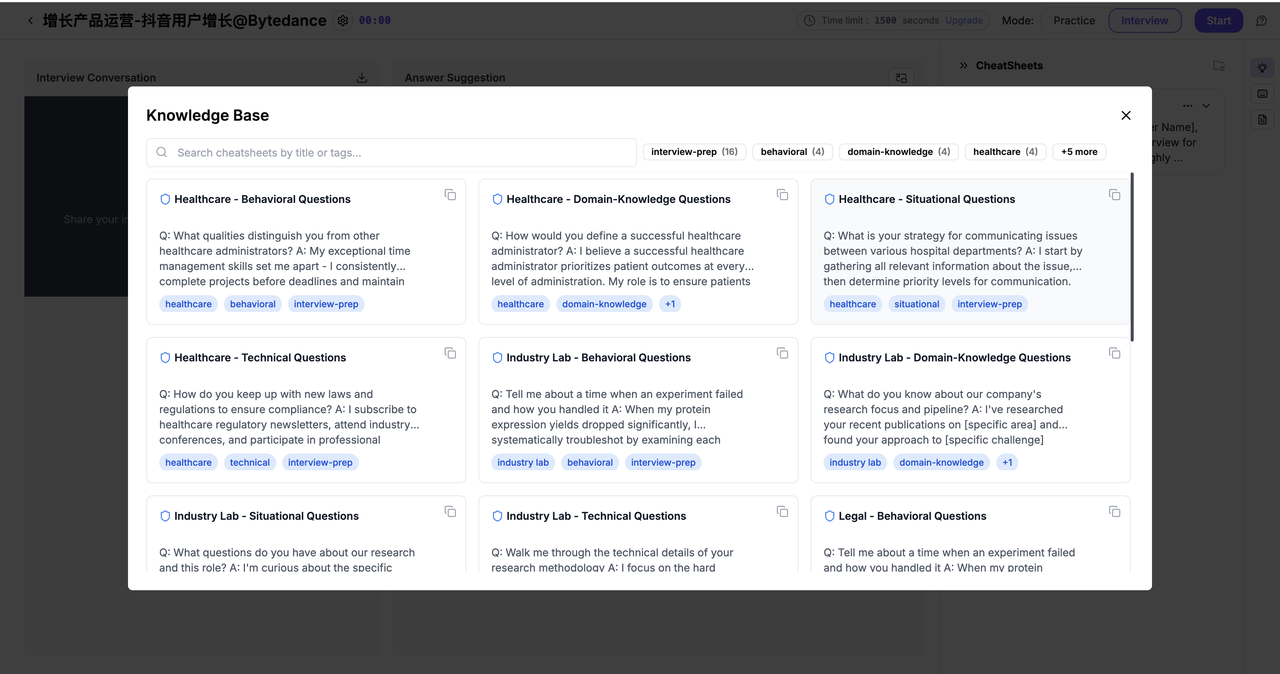Expand the +5 more tag filters

(1079, 152)
